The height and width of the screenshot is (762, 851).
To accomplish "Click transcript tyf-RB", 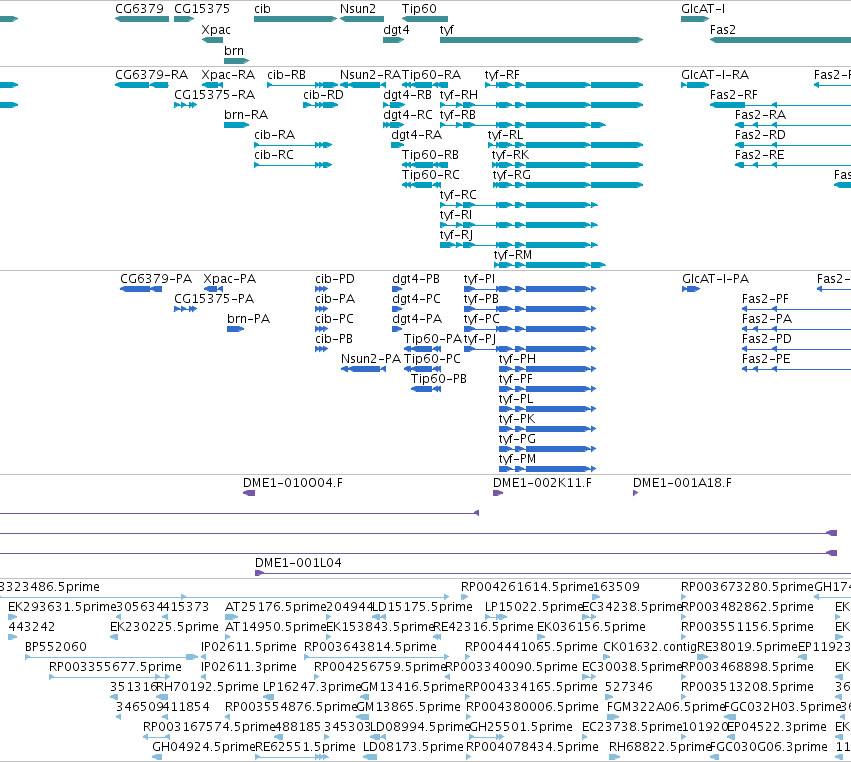I will point(523,125).
